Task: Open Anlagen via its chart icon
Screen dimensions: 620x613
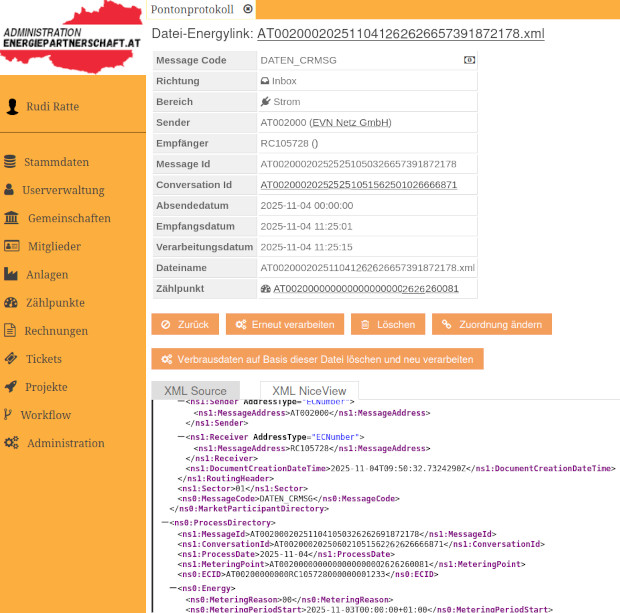Action: tap(11, 274)
